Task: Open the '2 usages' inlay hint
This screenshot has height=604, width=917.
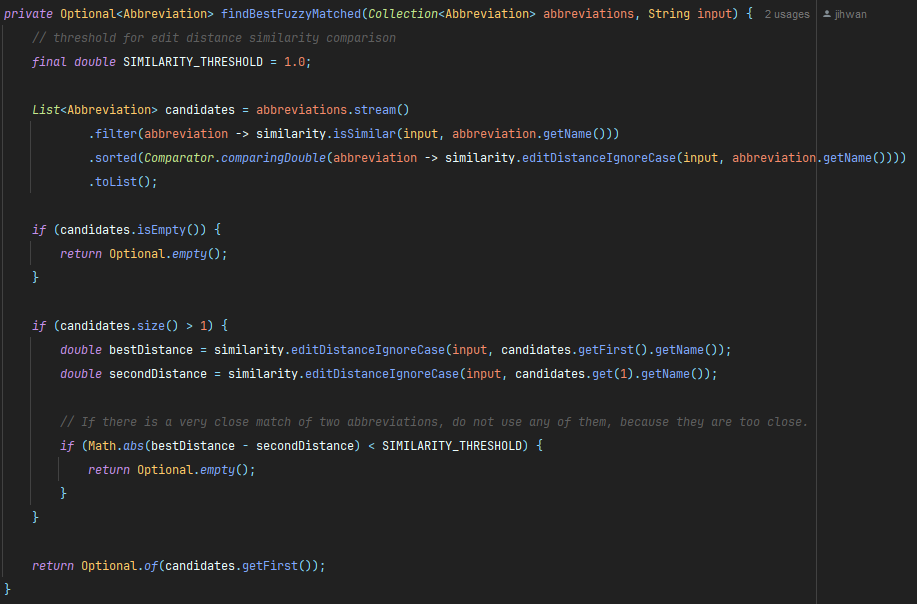Action: point(787,14)
